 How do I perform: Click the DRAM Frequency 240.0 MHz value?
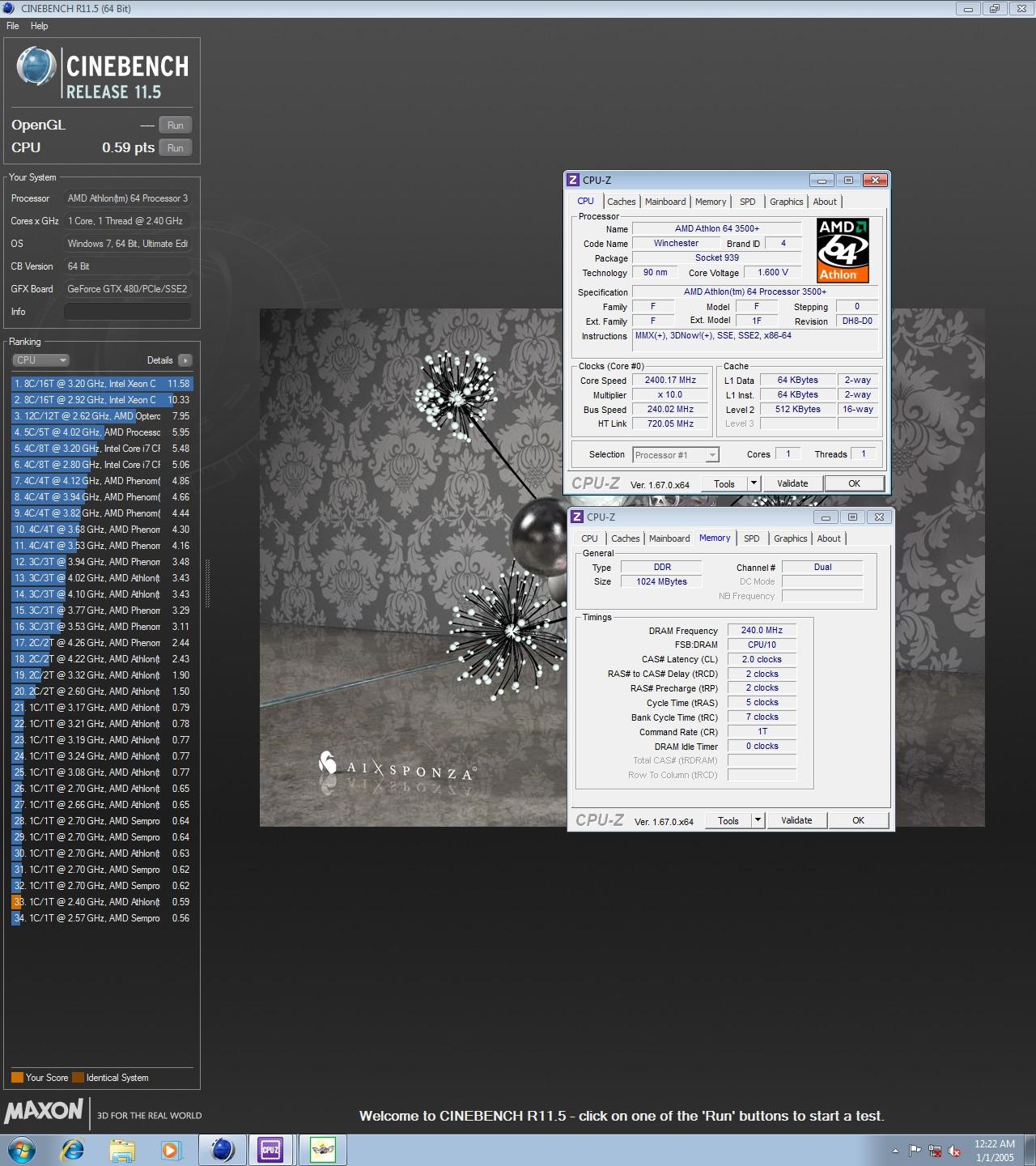point(762,630)
